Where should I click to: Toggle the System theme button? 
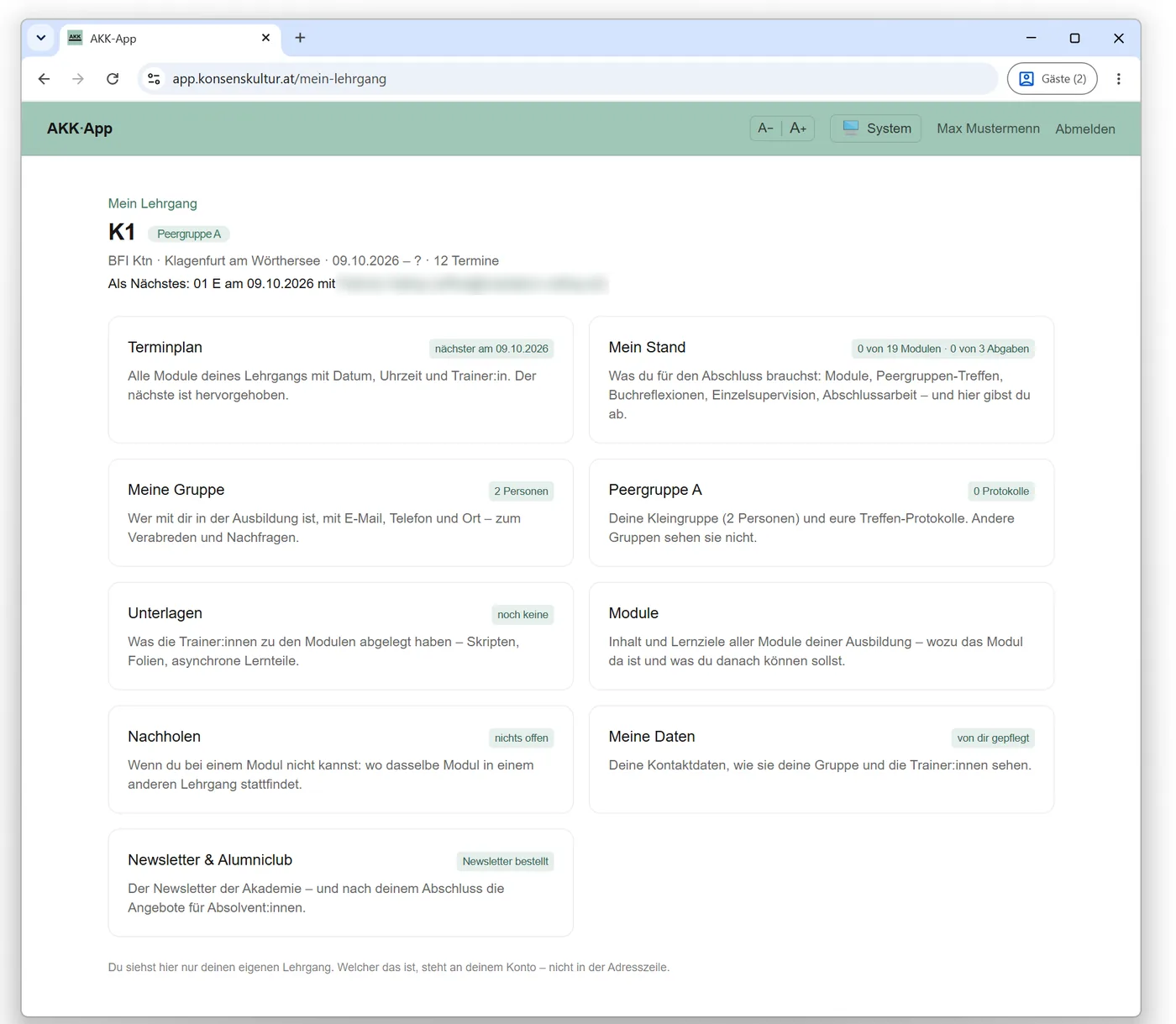click(x=876, y=129)
